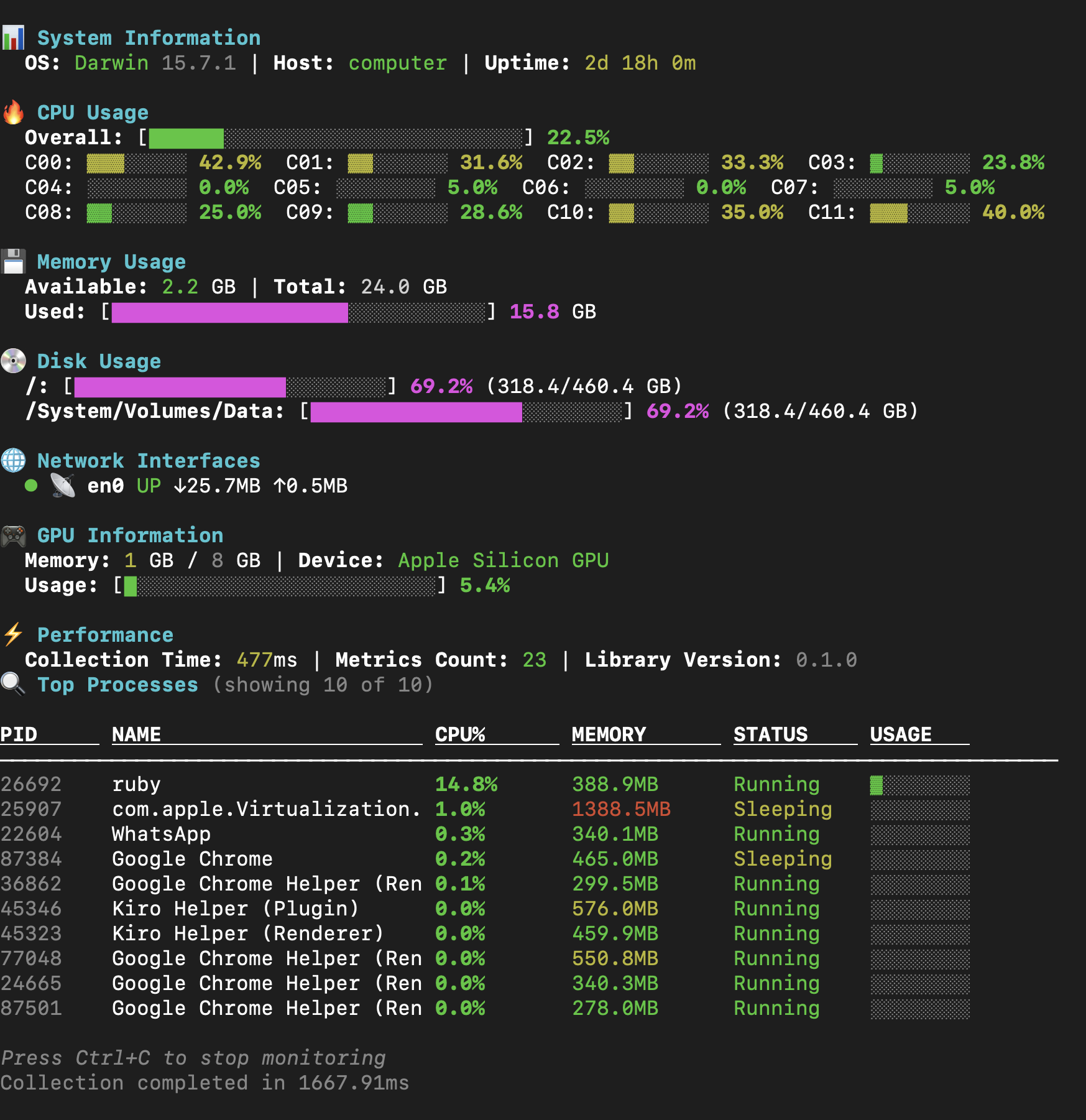Image resolution: width=1086 pixels, height=1120 pixels.
Task: Click the STATUS column header
Action: [x=771, y=734]
